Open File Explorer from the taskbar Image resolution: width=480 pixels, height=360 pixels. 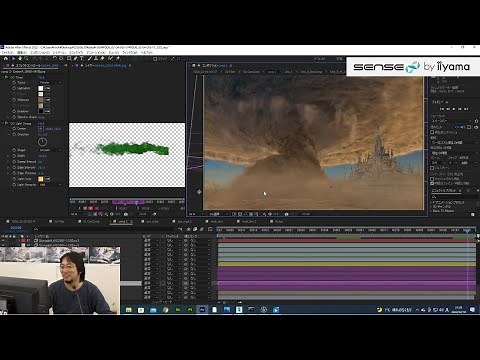[129, 310]
